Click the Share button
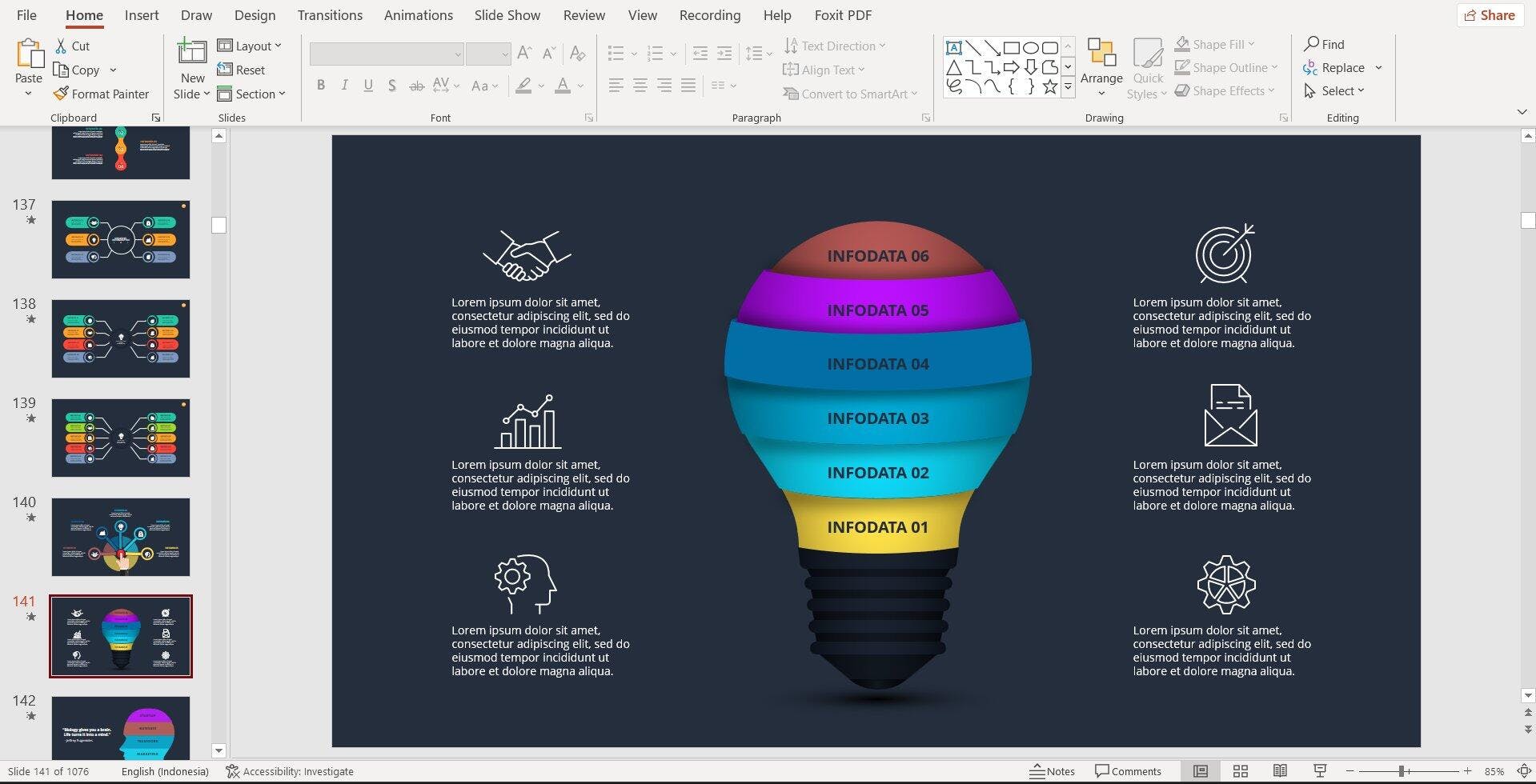 1490,15
